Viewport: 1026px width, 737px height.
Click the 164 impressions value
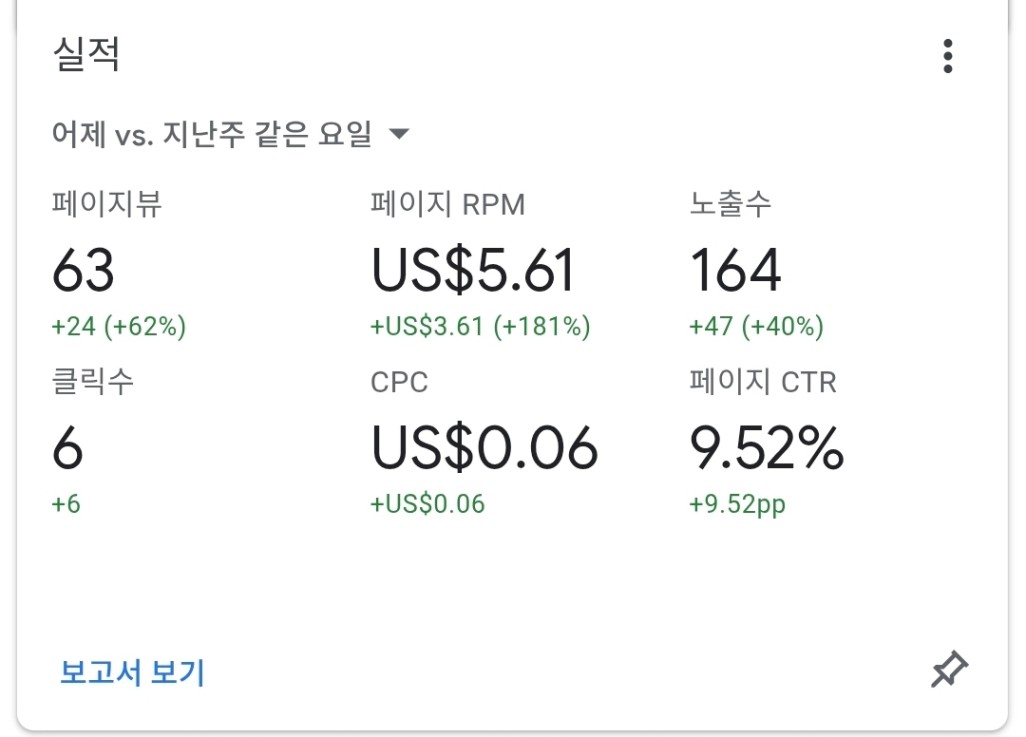[x=735, y=270]
